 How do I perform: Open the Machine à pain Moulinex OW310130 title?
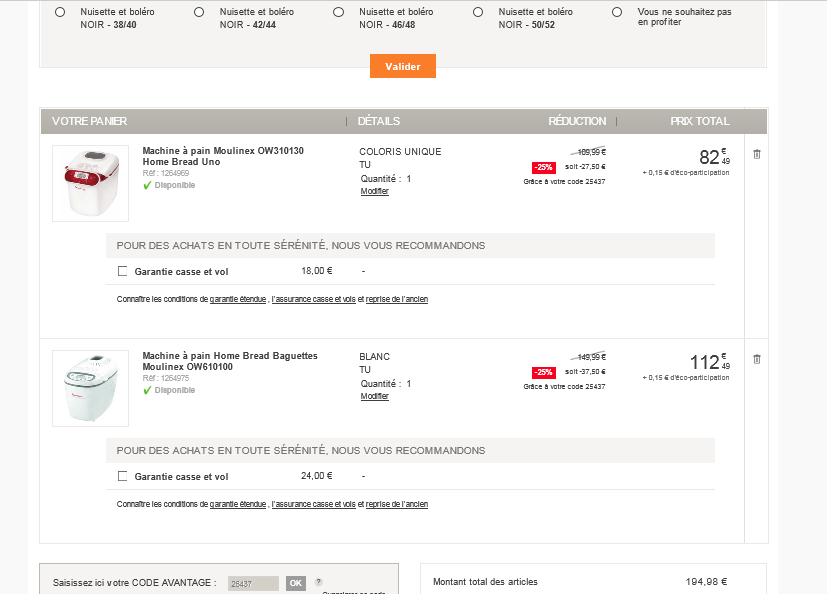[222, 156]
